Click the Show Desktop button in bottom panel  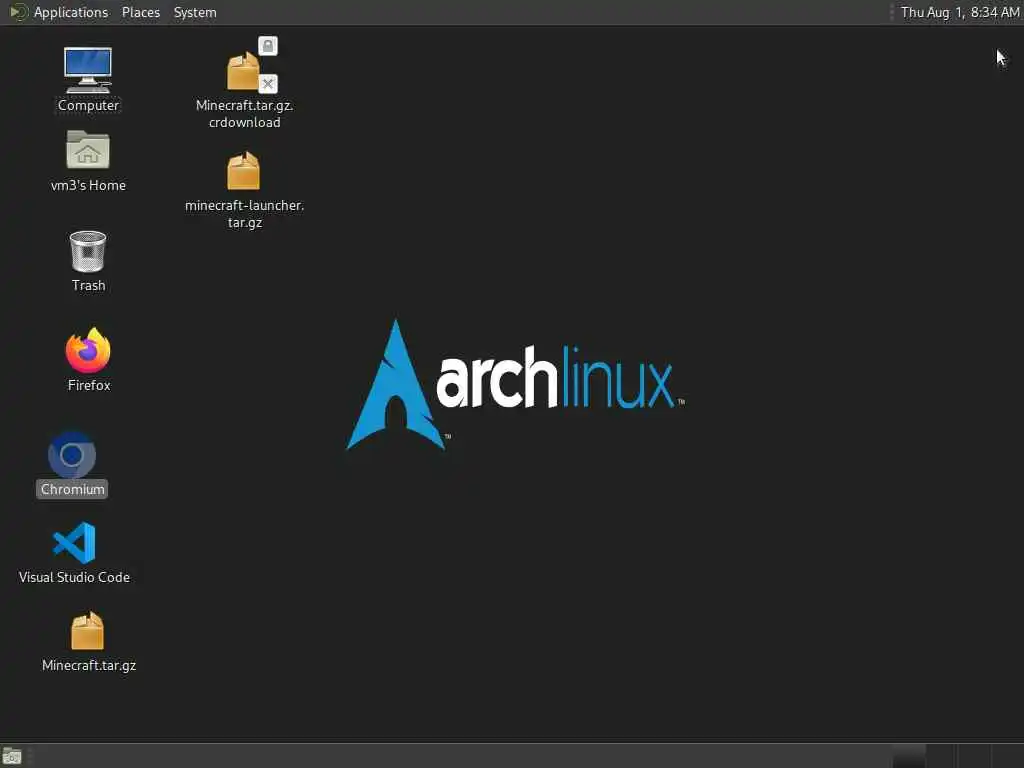tap(12, 756)
